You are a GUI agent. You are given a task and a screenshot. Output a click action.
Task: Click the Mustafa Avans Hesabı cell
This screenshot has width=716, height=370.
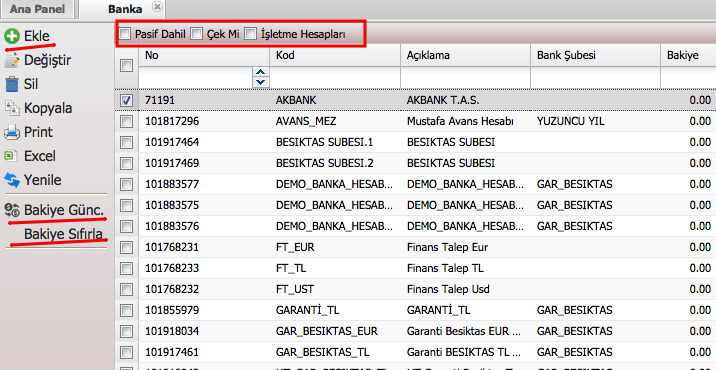click(x=460, y=122)
